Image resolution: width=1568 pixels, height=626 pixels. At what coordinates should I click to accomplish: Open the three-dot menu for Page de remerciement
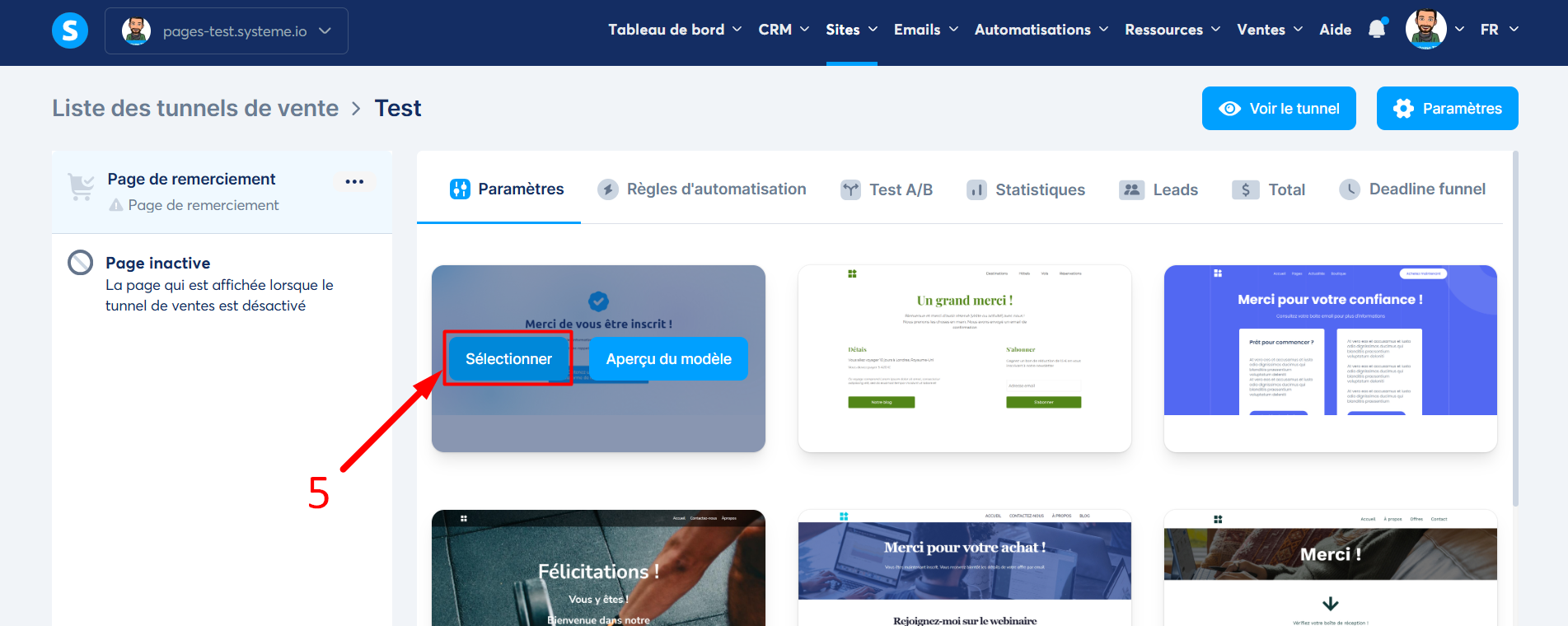pyautogui.click(x=354, y=181)
